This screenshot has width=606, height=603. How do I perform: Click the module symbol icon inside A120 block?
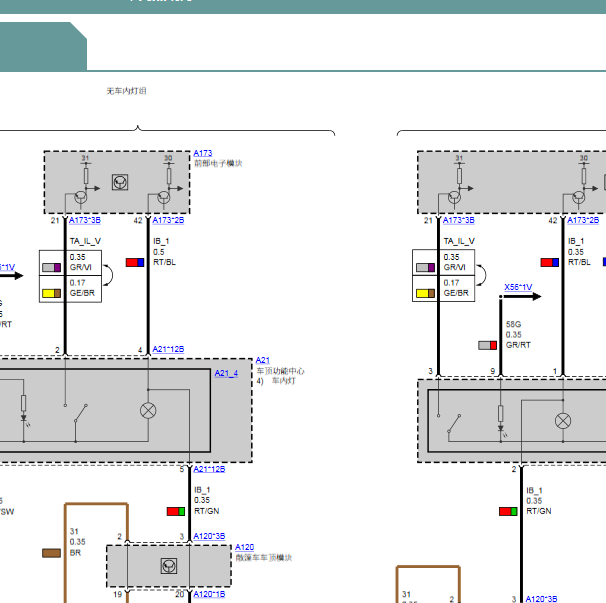click(169, 566)
